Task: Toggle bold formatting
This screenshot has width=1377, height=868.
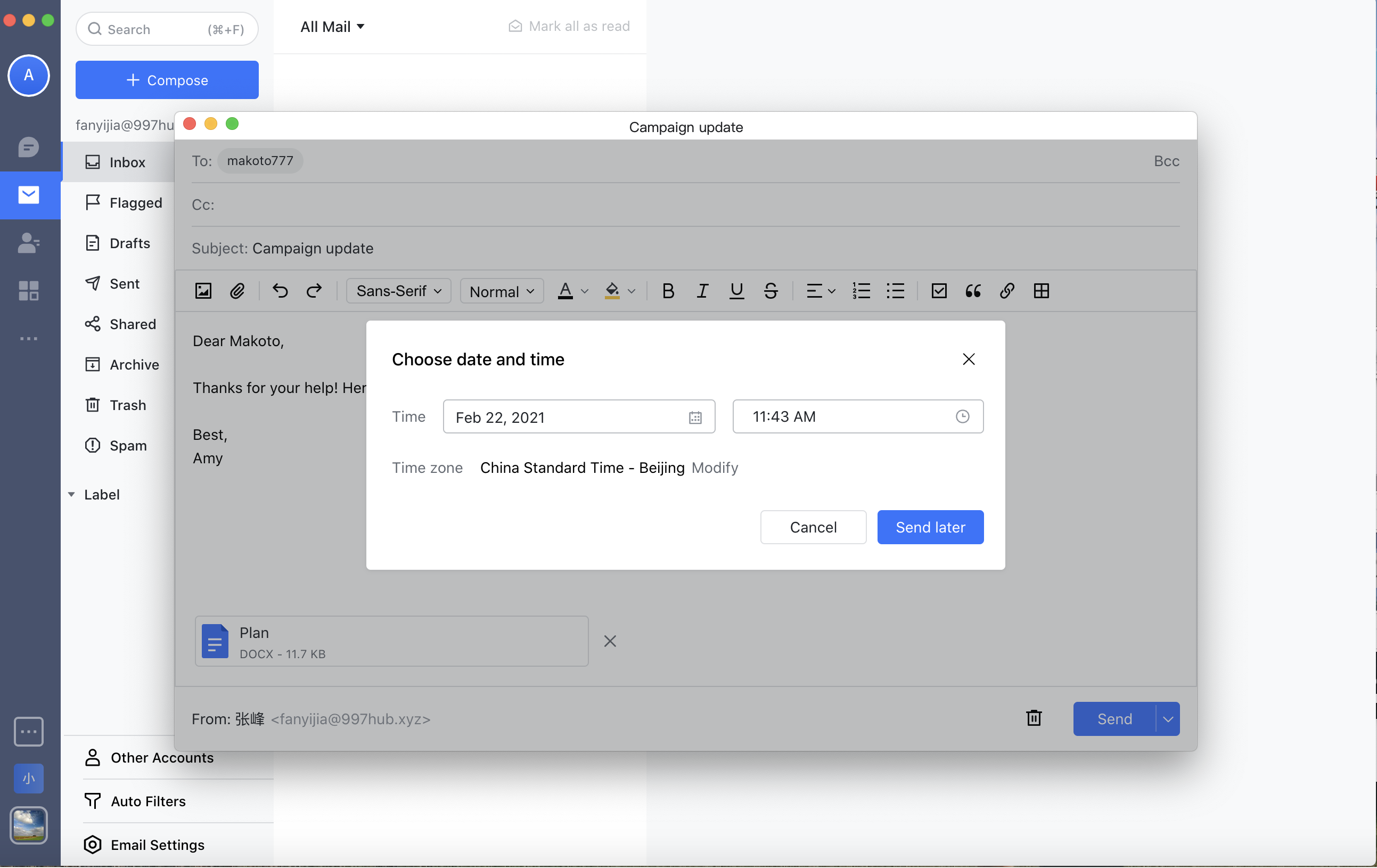Action: pos(668,291)
